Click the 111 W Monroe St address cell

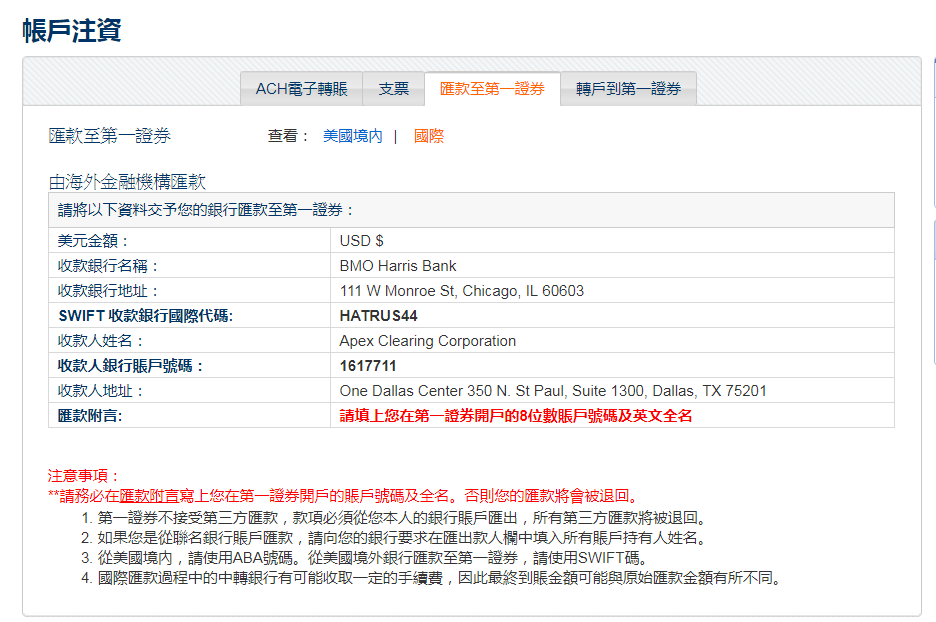point(612,291)
